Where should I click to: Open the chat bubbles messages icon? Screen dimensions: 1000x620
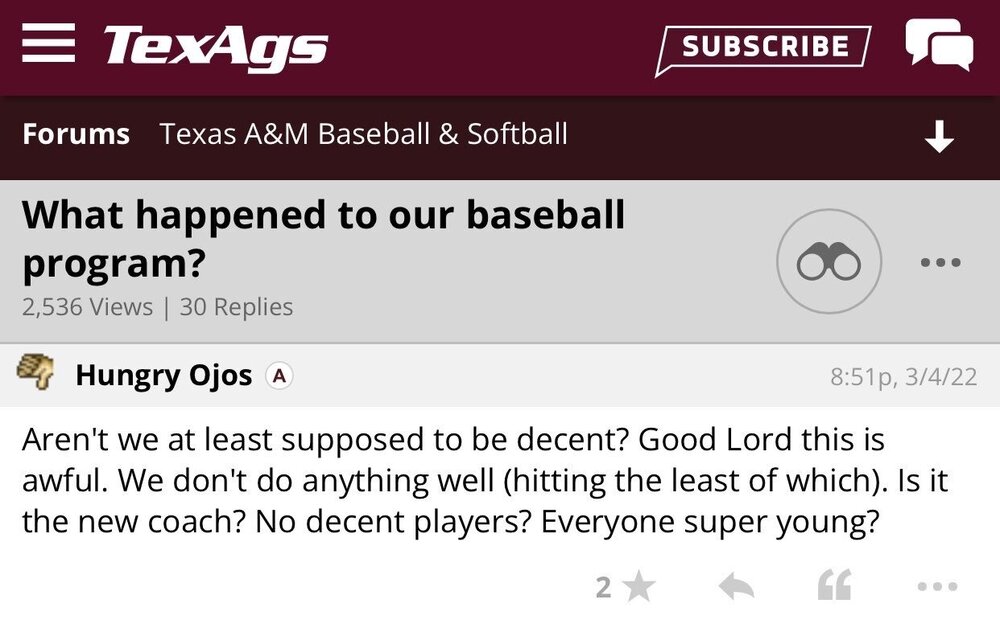click(938, 46)
